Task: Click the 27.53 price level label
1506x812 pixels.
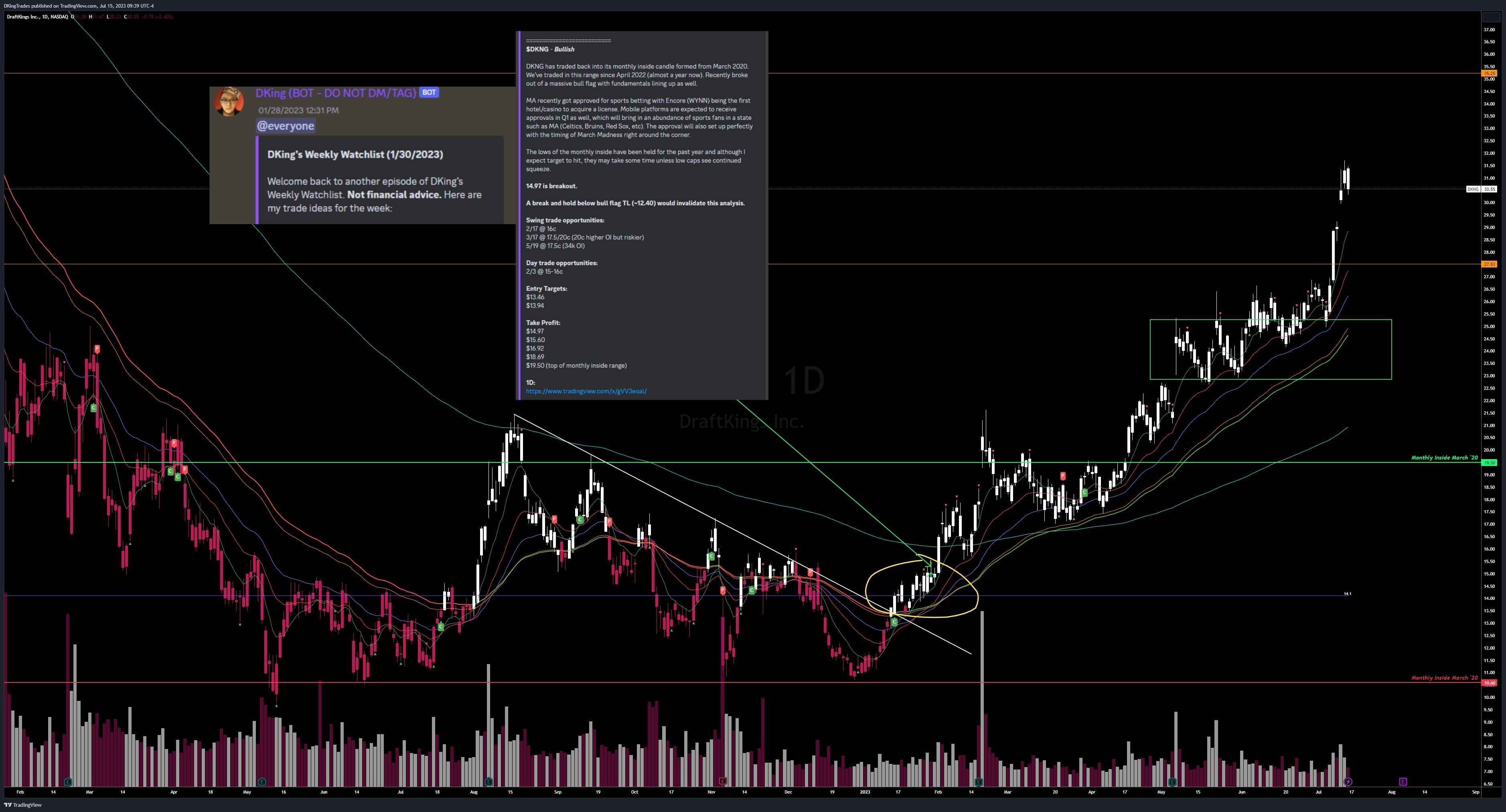Action: click(x=1489, y=264)
